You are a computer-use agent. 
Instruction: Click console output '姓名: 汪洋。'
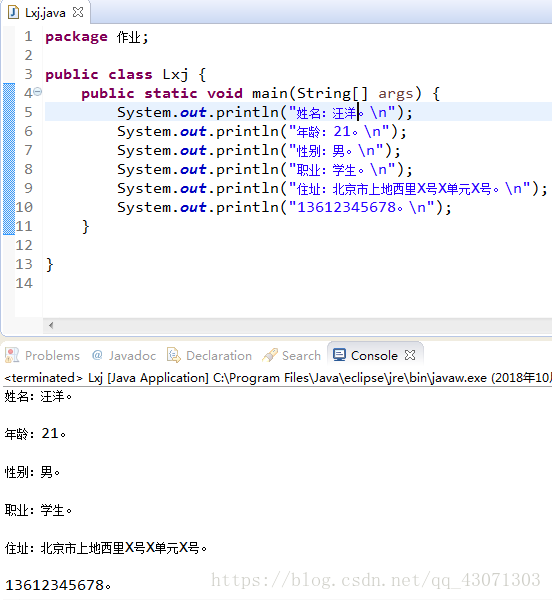(38, 396)
